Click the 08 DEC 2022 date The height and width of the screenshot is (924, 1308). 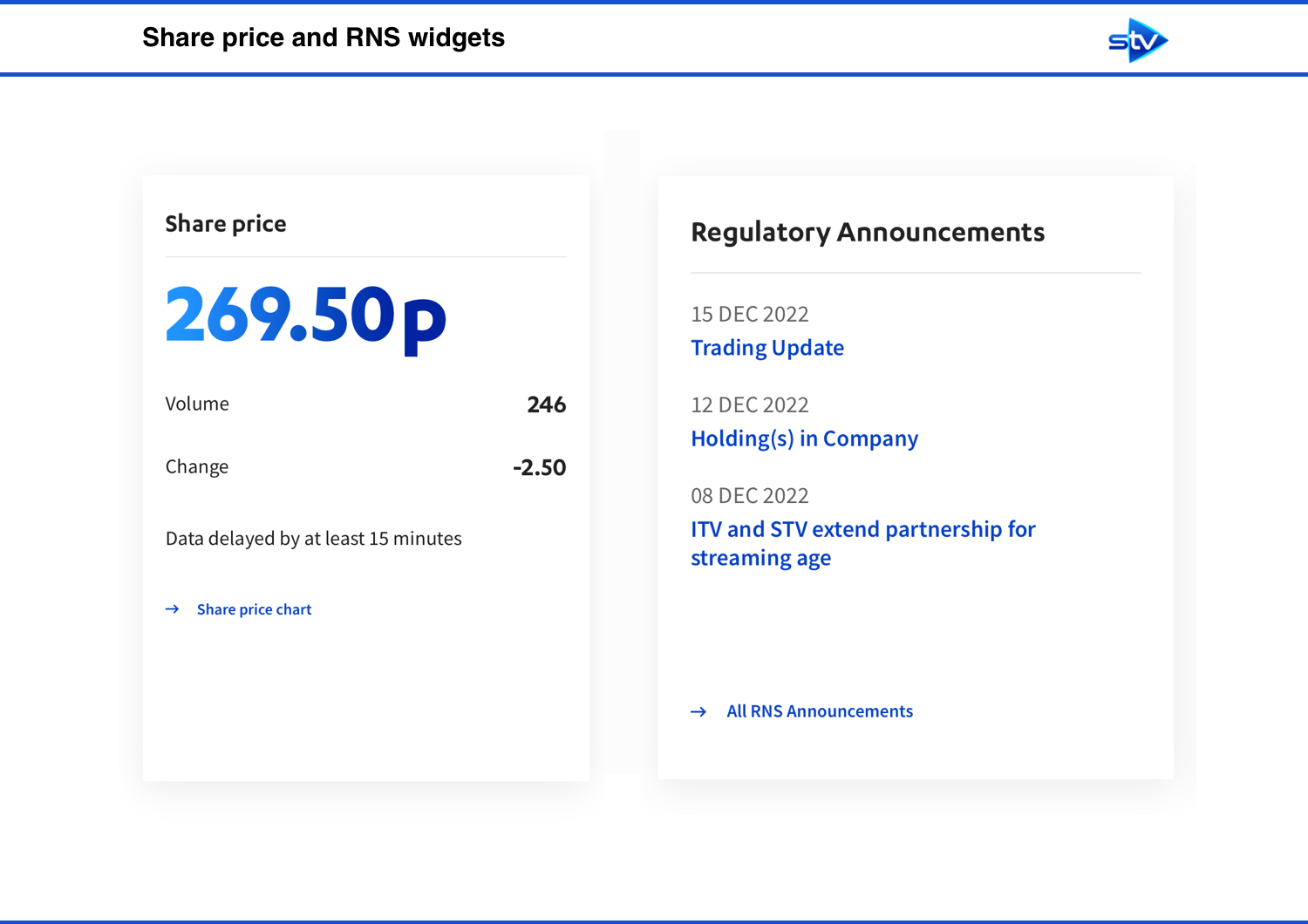(x=749, y=495)
